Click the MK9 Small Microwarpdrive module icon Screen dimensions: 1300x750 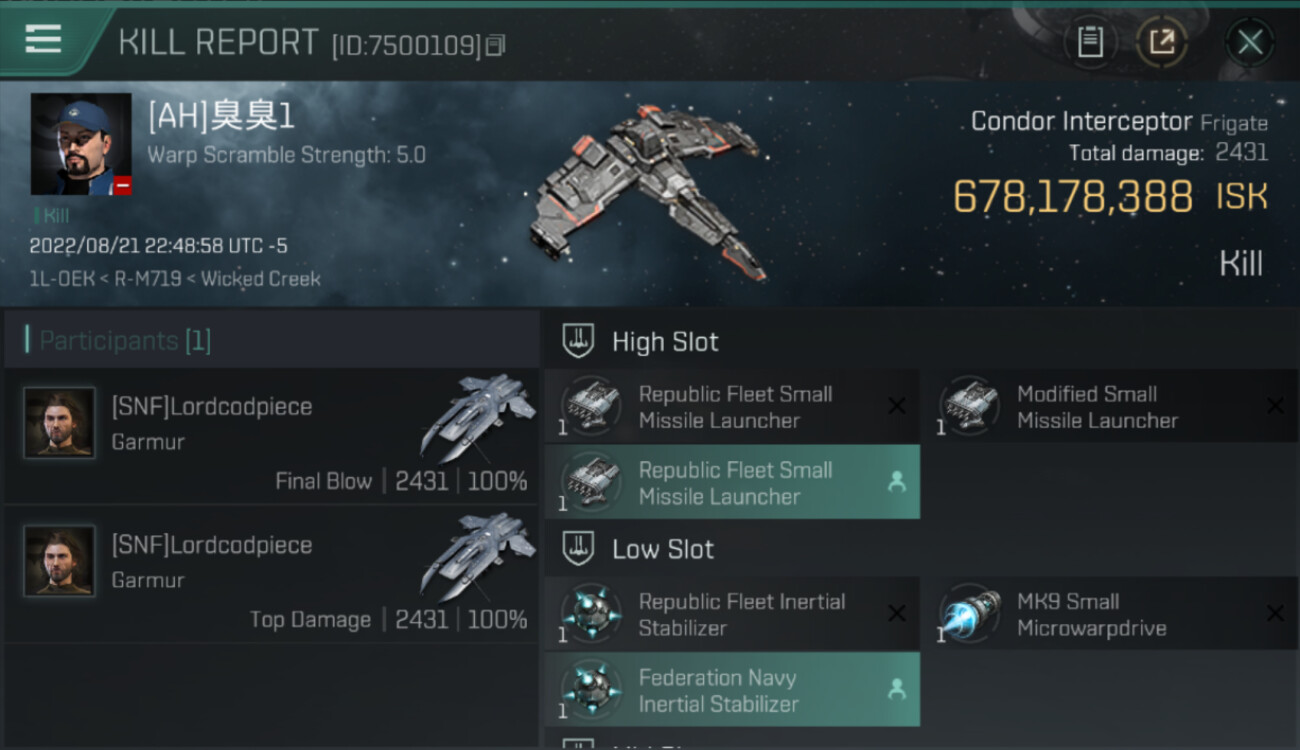point(970,614)
